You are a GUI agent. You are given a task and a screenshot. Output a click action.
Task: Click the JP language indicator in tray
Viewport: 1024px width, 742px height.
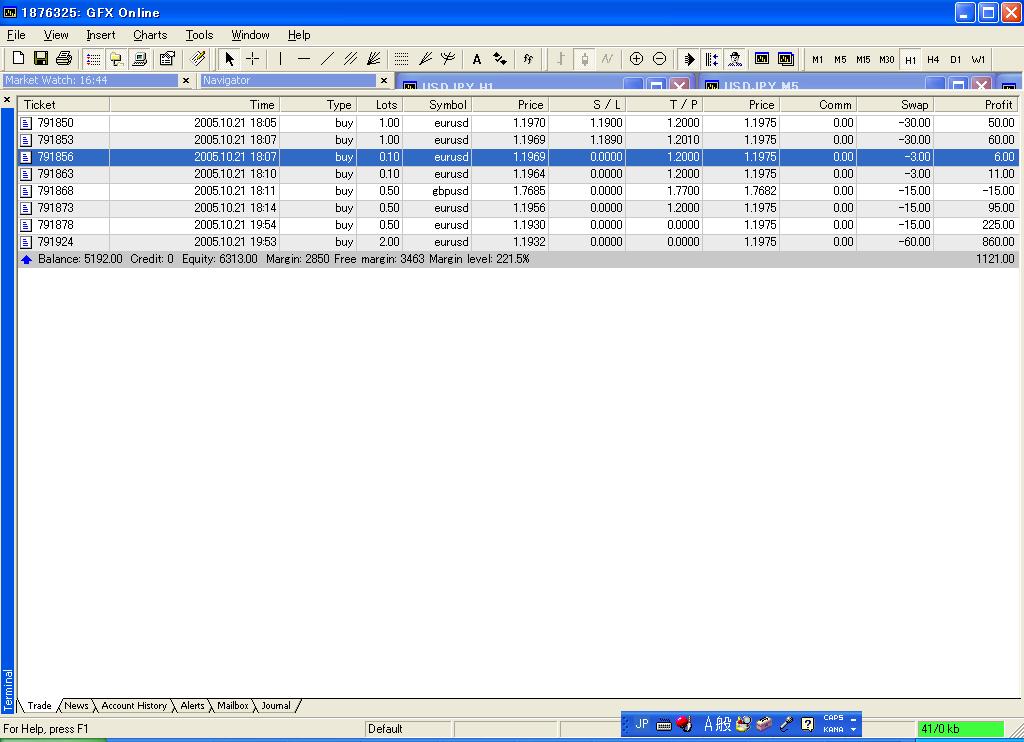[x=642, y=724]
